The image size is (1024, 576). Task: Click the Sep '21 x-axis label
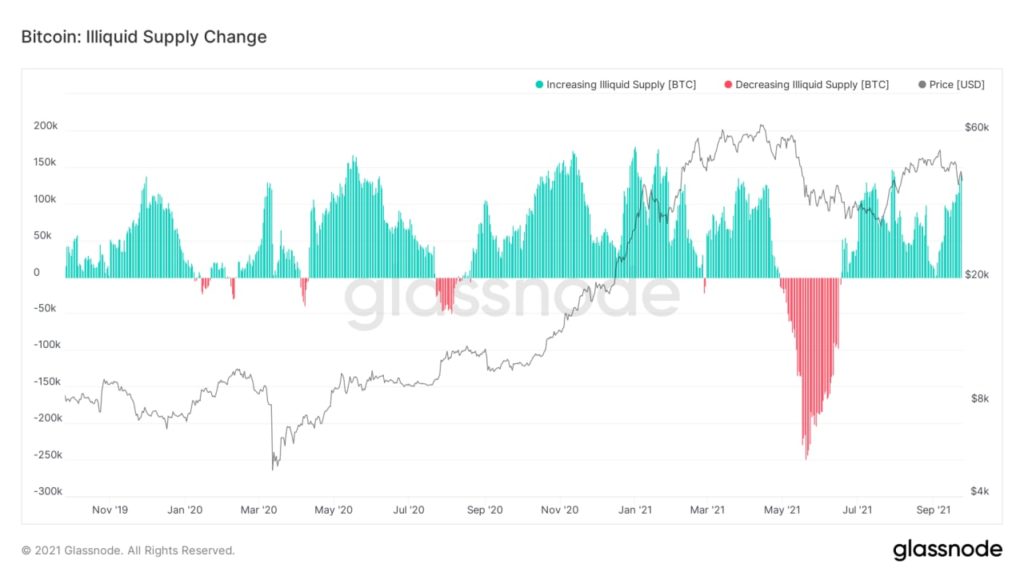tap(933, 510)
